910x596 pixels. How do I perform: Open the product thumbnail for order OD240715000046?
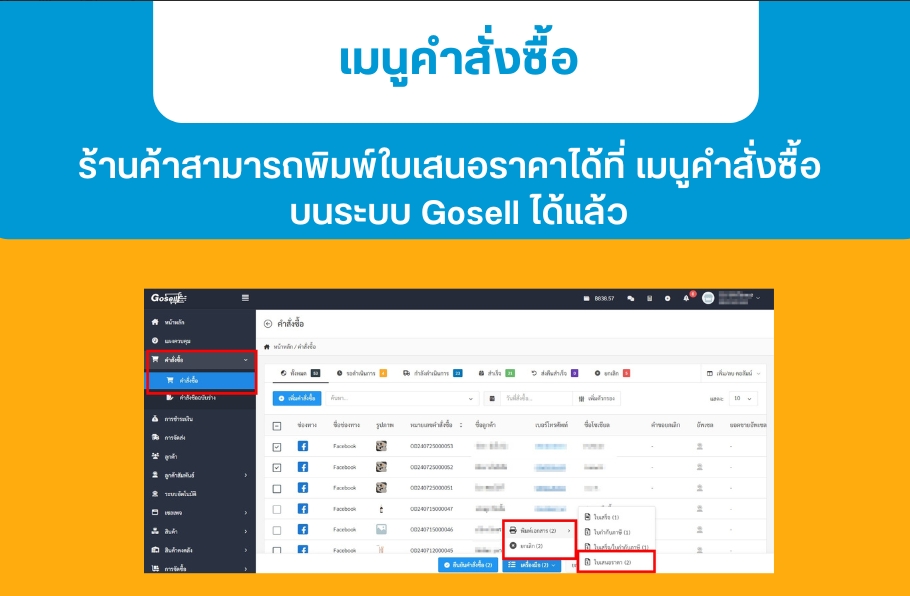pyautogui.click(x=381, y=530)
